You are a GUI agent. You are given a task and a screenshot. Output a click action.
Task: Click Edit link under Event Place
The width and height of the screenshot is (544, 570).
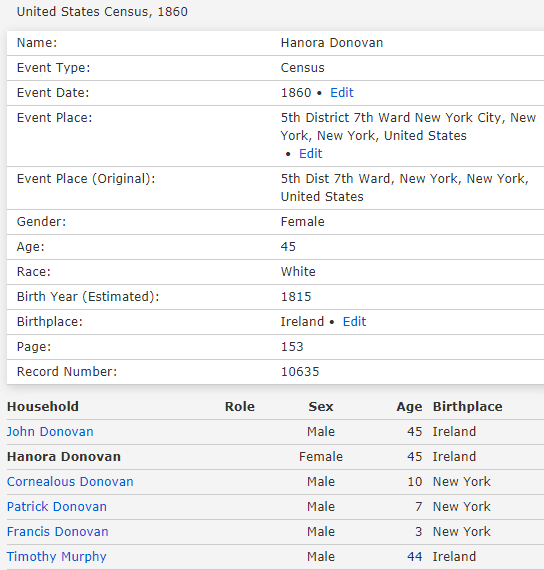click(310, 154)
